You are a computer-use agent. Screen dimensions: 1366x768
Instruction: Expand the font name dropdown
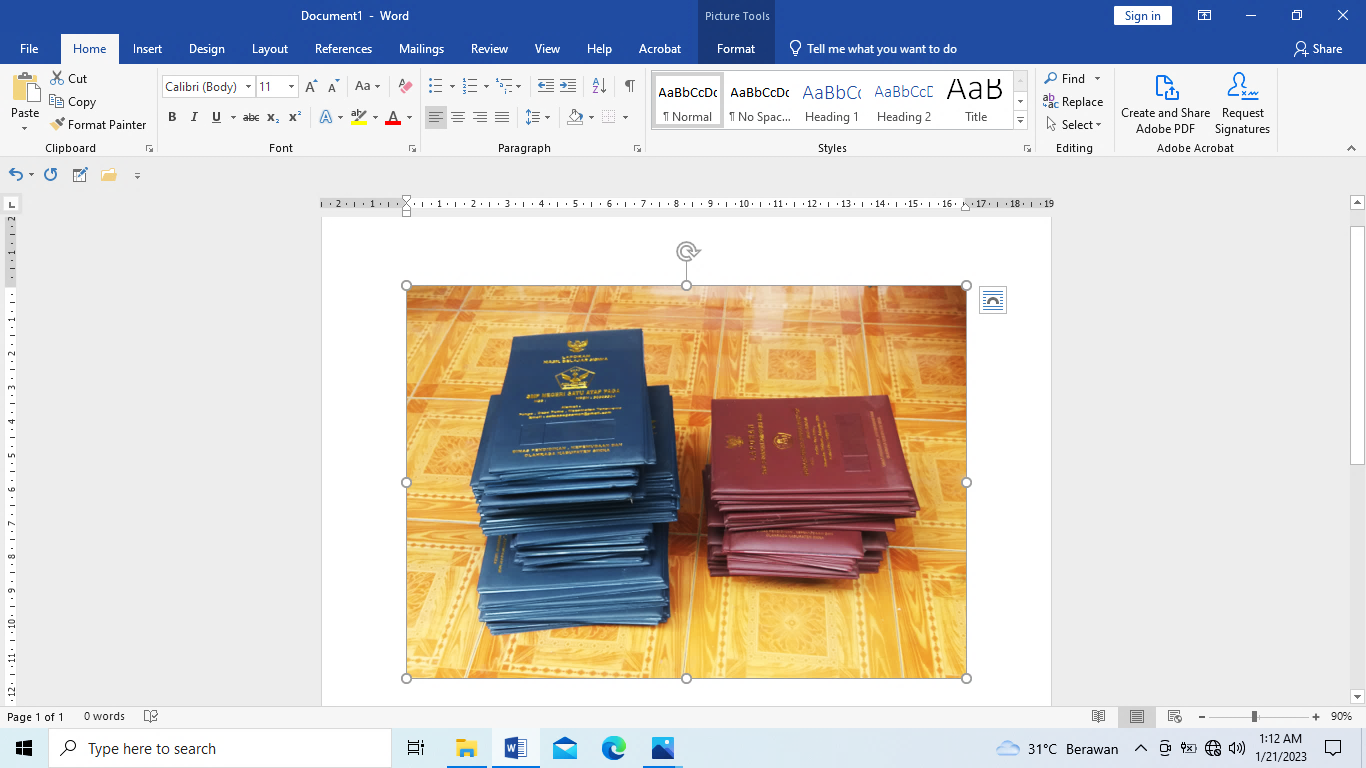point(248,87)
